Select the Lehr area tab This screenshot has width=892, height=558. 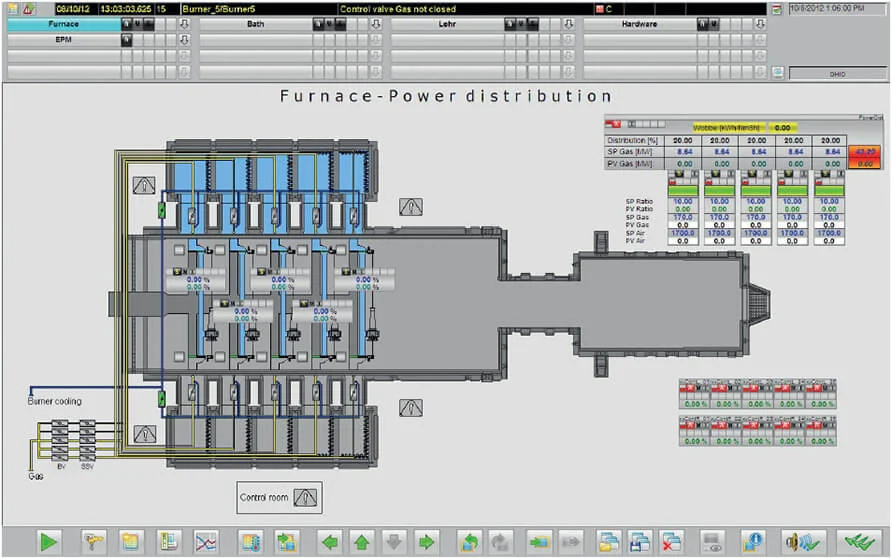click(x=447, y=24)
